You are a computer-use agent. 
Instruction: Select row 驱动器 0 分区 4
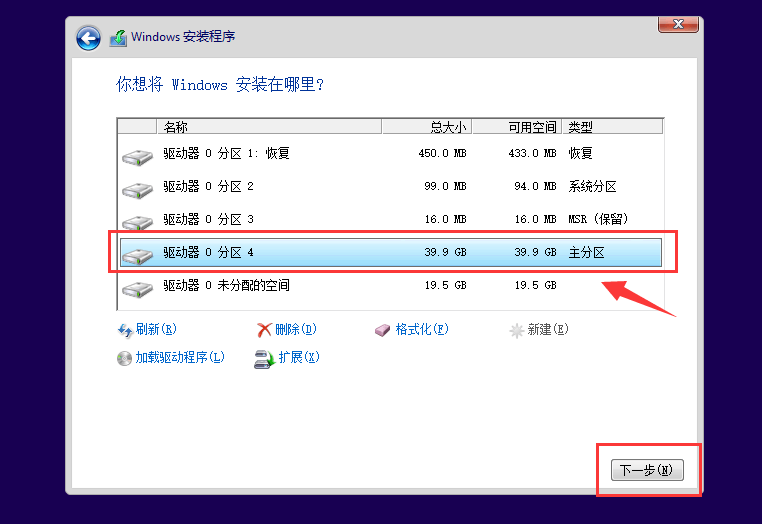(x=391, y=252)
